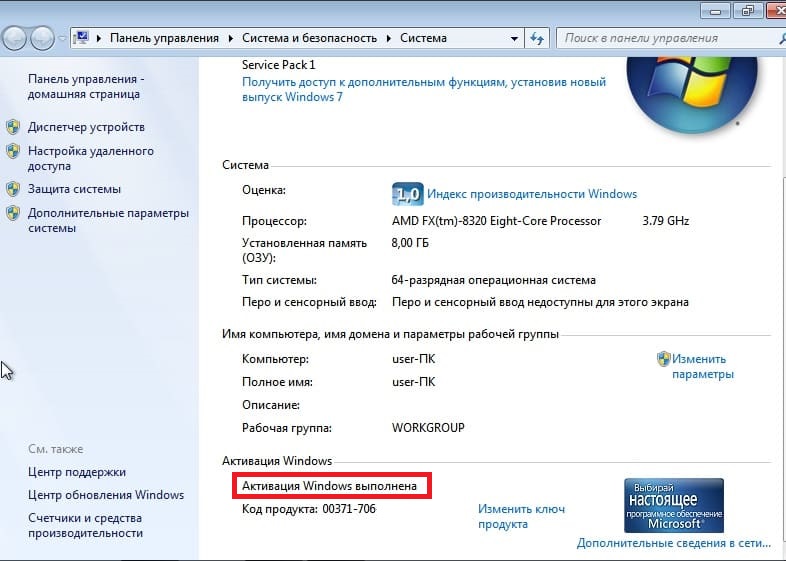Open Дополнительные сведения в сети link
Screen dimensions: 786x561
674,543
